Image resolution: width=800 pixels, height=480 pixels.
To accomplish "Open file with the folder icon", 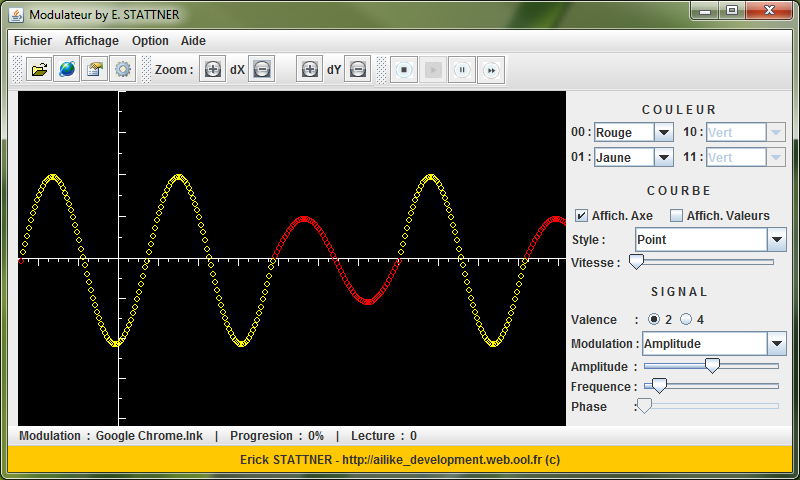I will pyautogui.click(x=39, y=69).
